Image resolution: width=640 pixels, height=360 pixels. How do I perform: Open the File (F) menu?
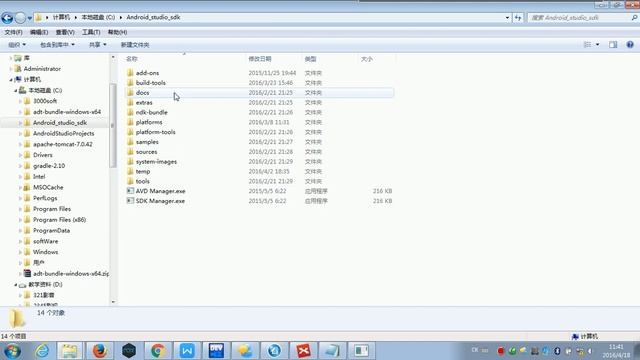pyautogui.click(x=13, y=32)
